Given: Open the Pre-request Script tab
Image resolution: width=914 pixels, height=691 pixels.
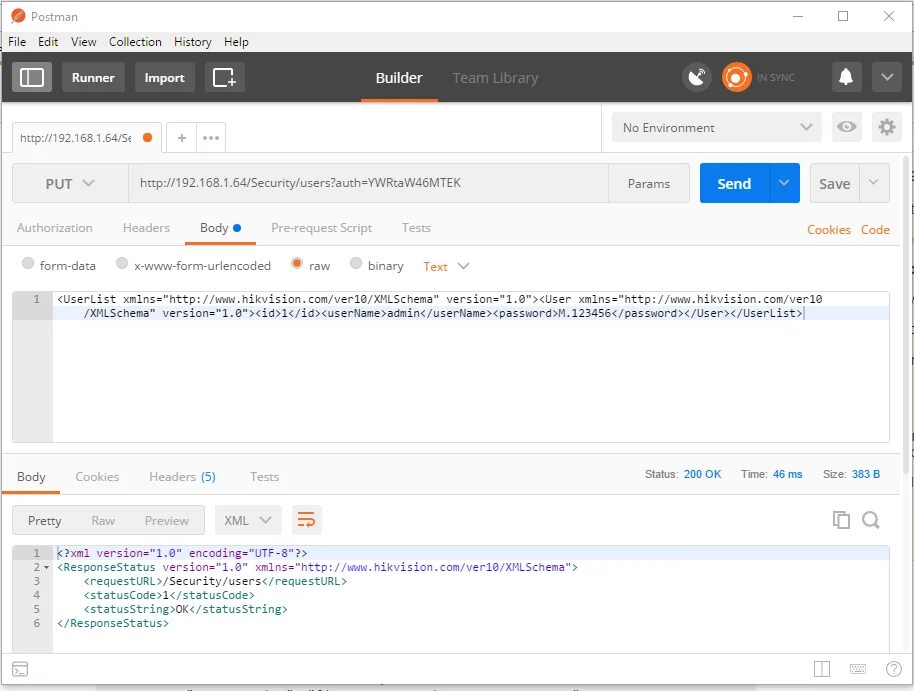Looking at the screenshot, I should click(x=321, y=228).
